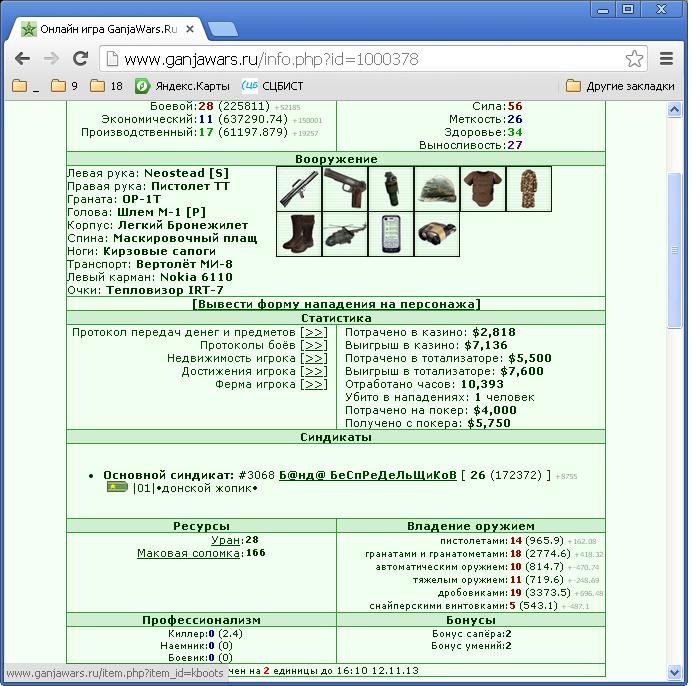Viewport: 692px width, 686px height.
Task: Open the СЦБИСТ bookmark
Action: (272, 86)
